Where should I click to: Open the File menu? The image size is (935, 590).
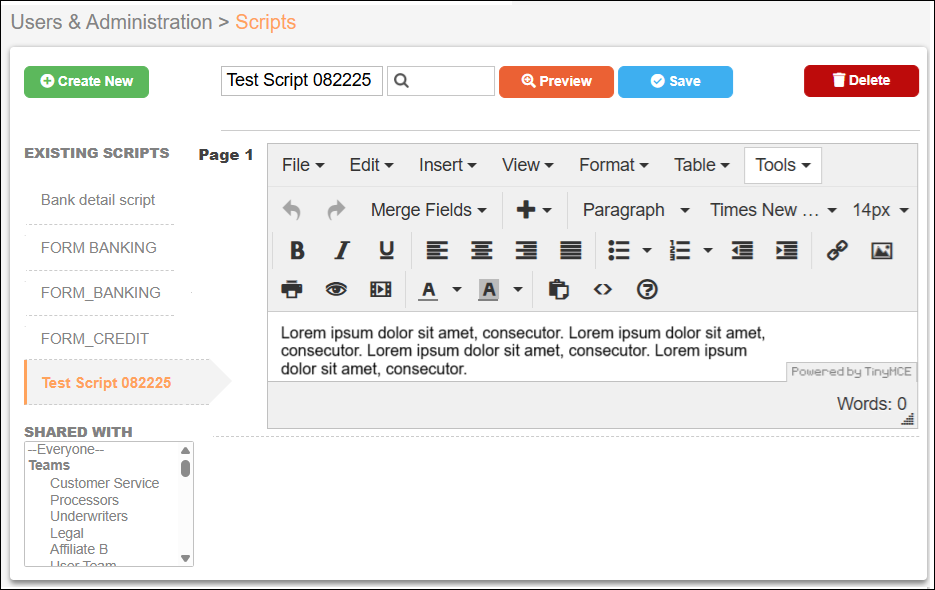tap(303, 165)
